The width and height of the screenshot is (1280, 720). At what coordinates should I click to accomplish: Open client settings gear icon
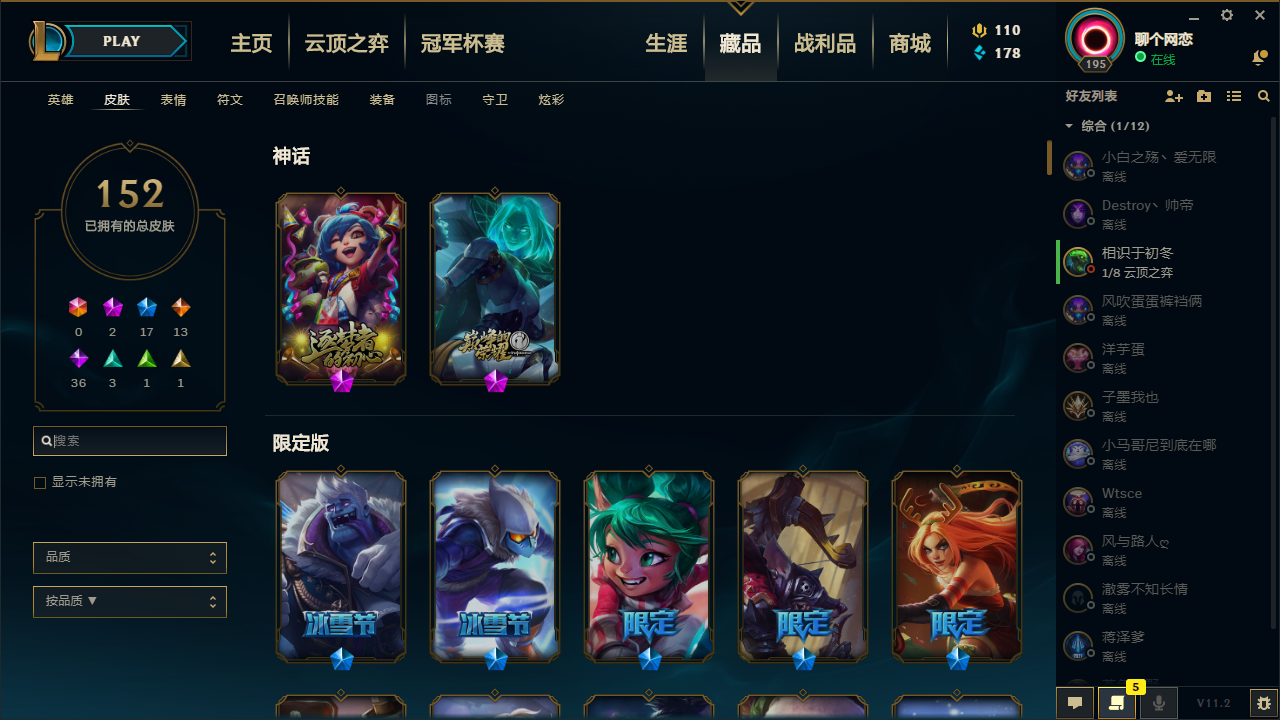pos(1227,15)
